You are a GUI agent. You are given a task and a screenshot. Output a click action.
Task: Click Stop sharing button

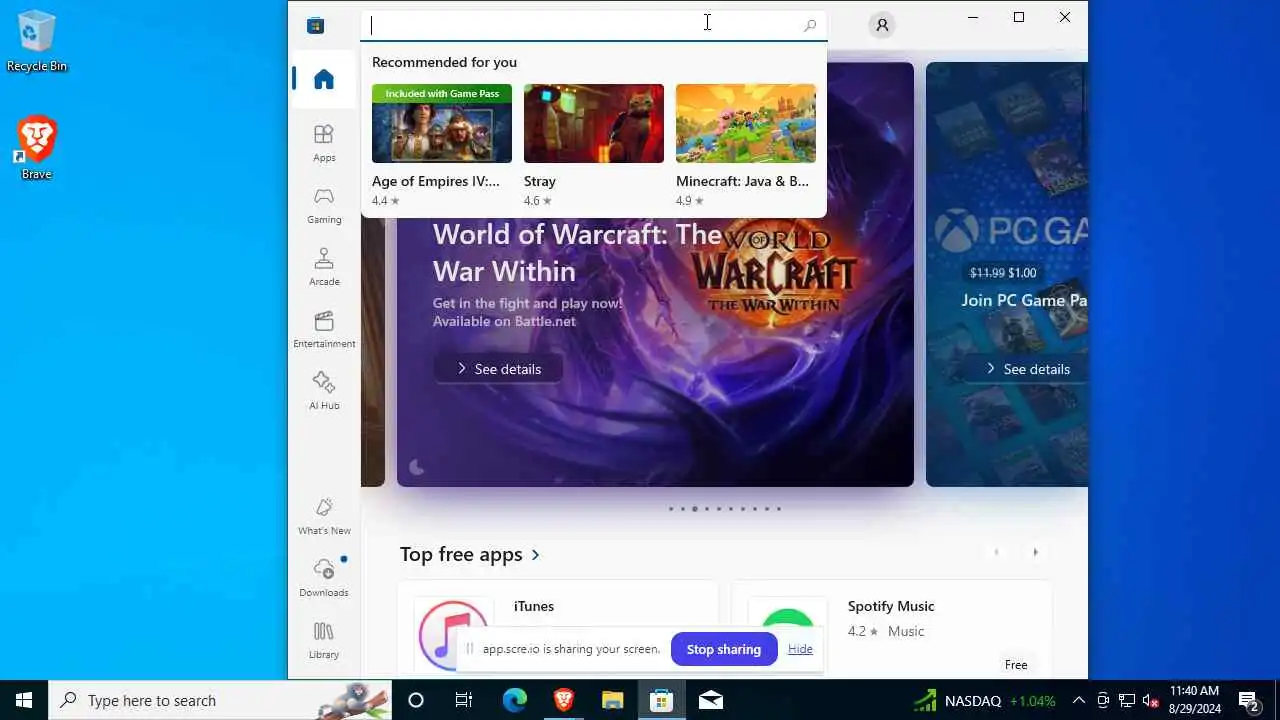point(724,649)
